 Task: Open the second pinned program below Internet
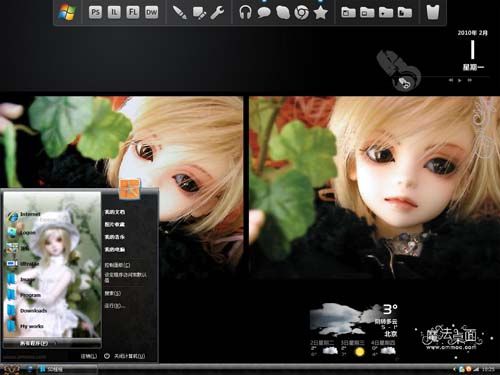(22, 232)
